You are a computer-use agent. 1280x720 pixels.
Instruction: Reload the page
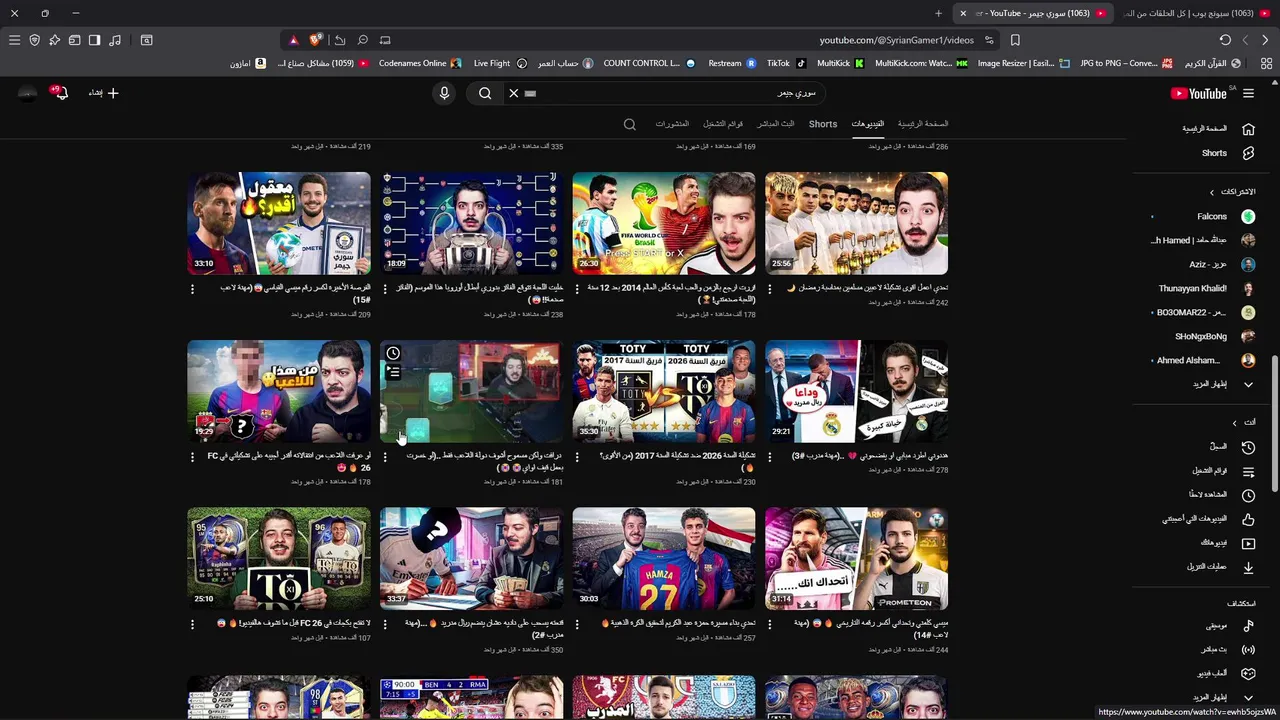[1225, 40]
